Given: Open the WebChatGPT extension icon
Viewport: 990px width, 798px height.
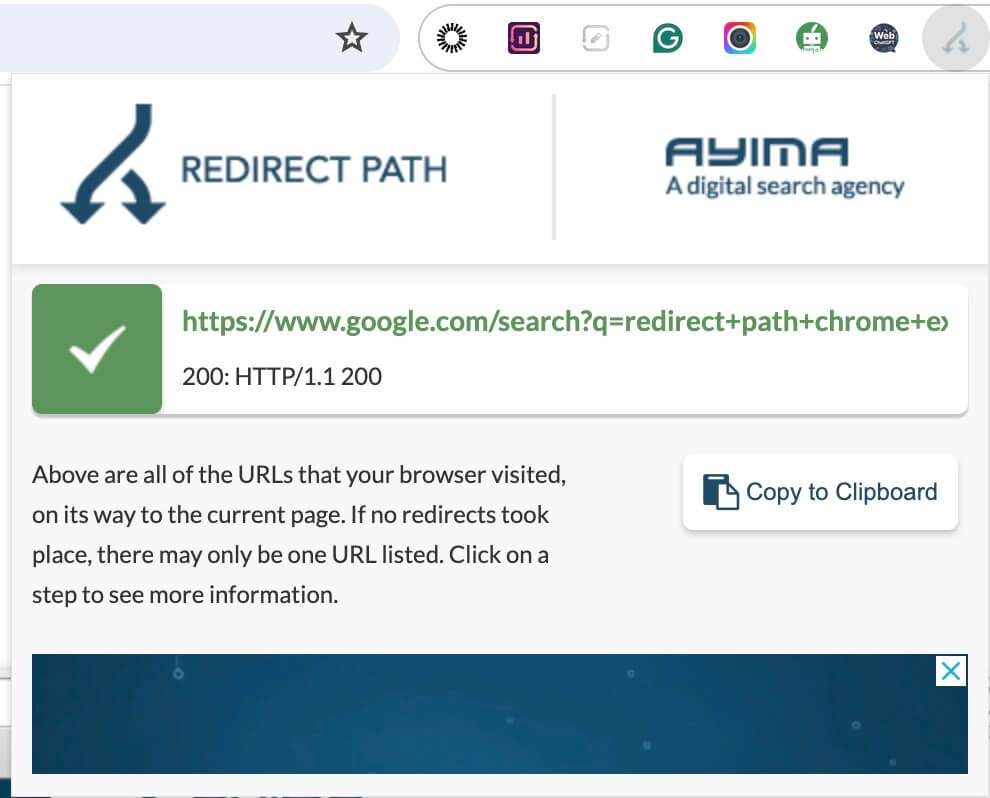Looking at the screenshot, I should [884, 38].
